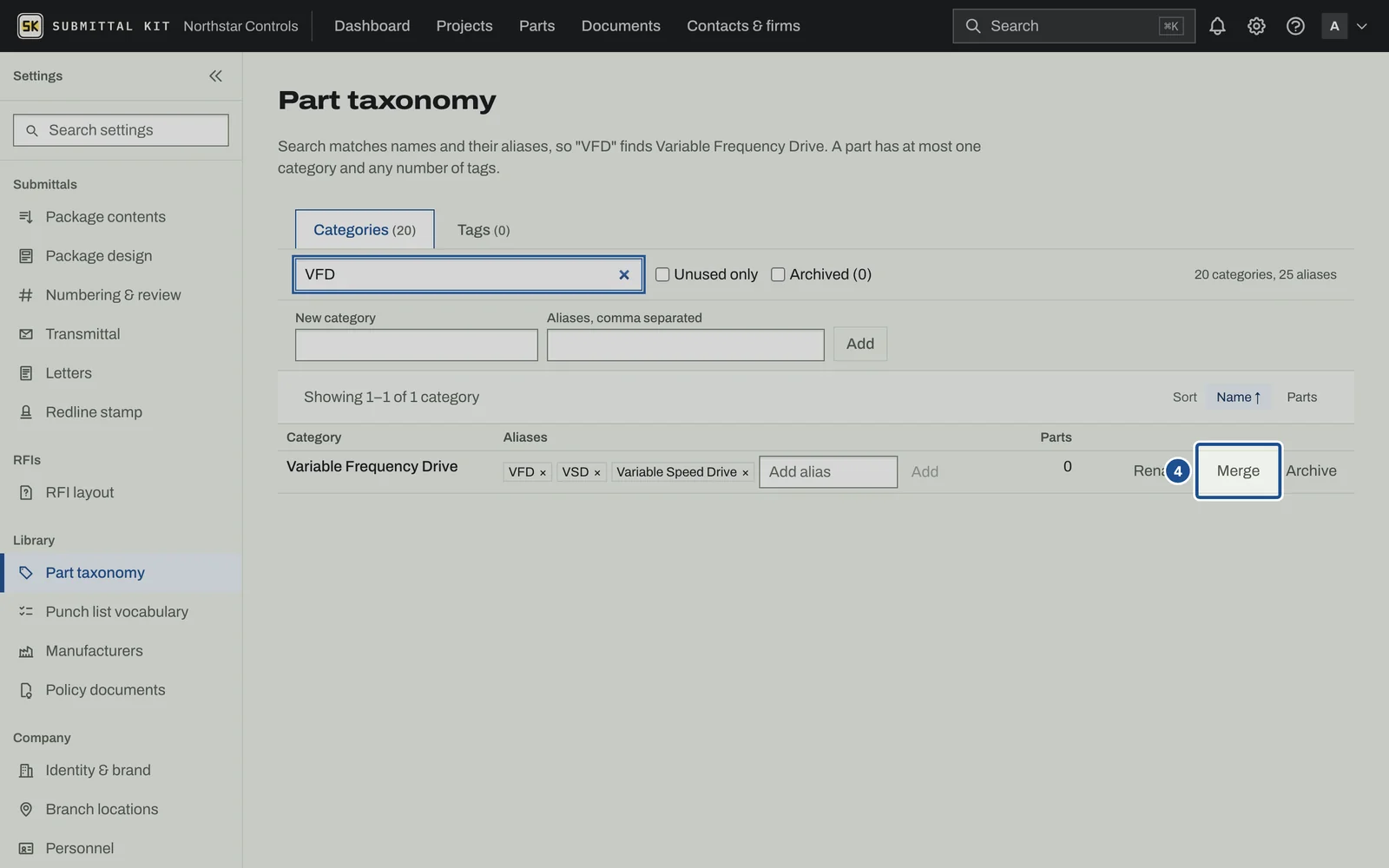Viewport: 1389px width, 868px height.
Task: Open Policy documents settings
Action: point(121,690)
